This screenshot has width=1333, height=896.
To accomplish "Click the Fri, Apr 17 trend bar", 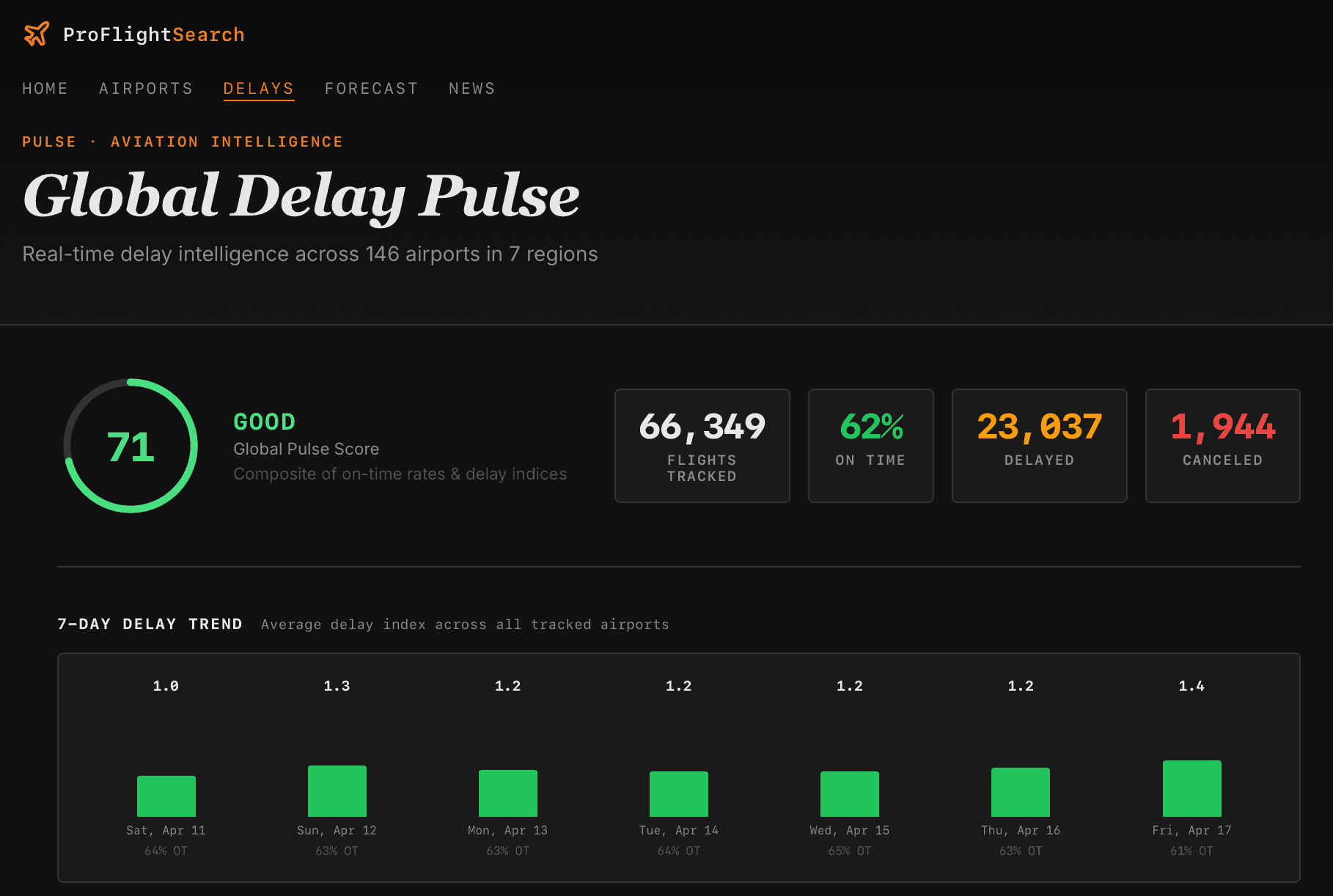I will tap(1192, 789).
